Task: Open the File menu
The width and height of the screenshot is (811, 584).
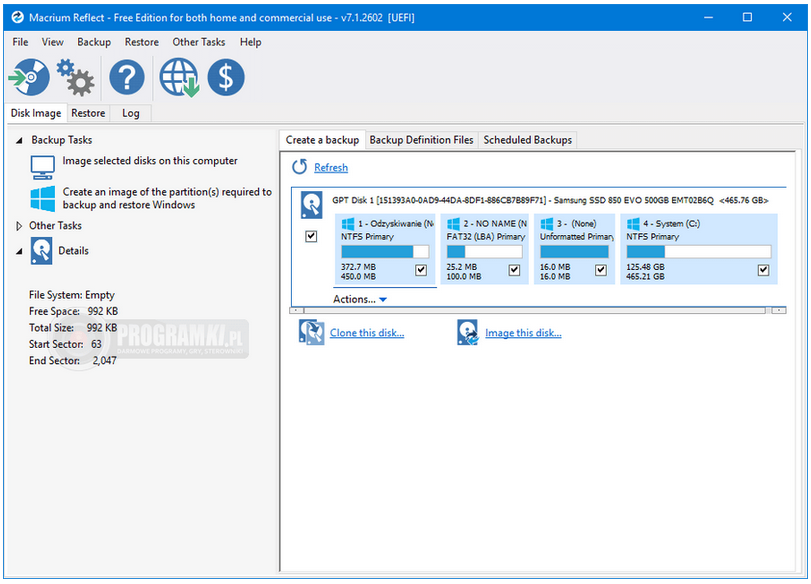Action: pyautogui.click(x=20, y=42)
